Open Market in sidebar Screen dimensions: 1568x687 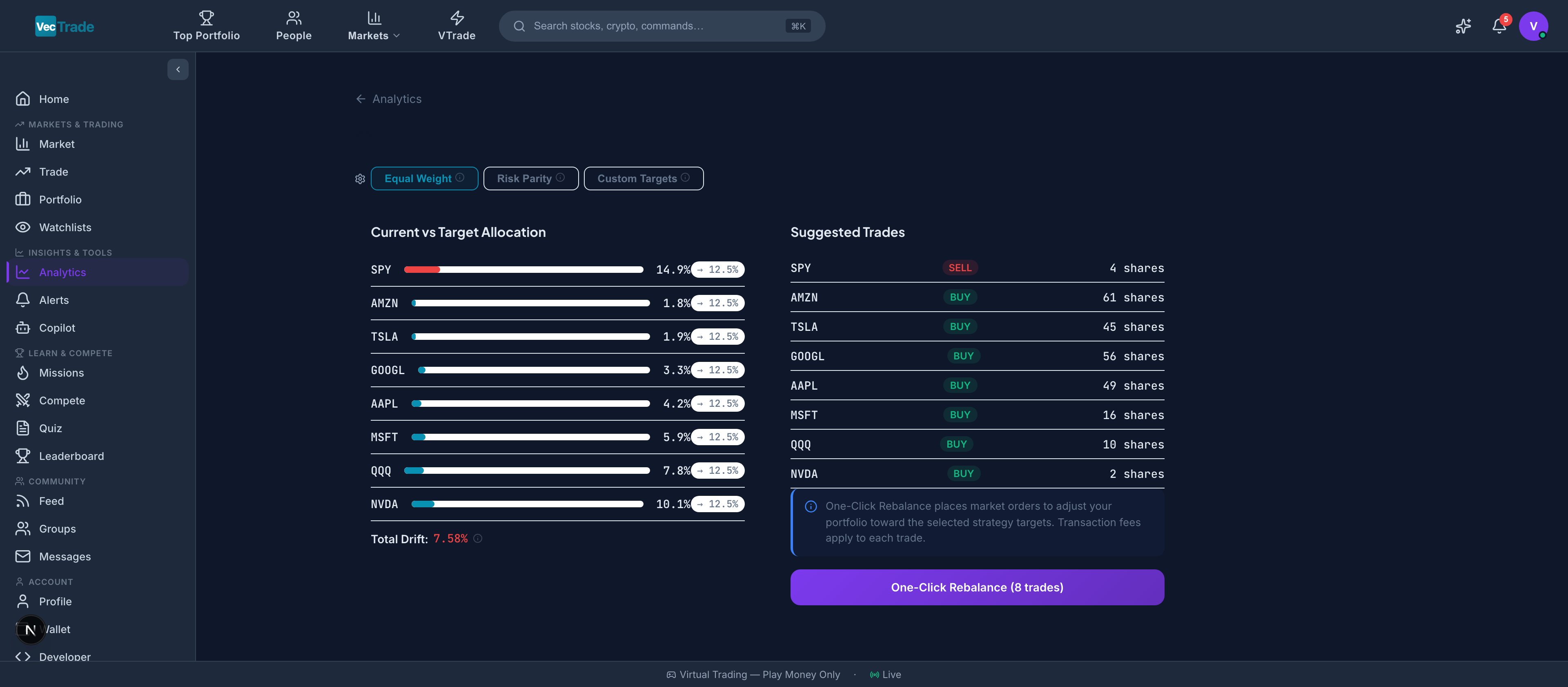click(x=98, y=144)
